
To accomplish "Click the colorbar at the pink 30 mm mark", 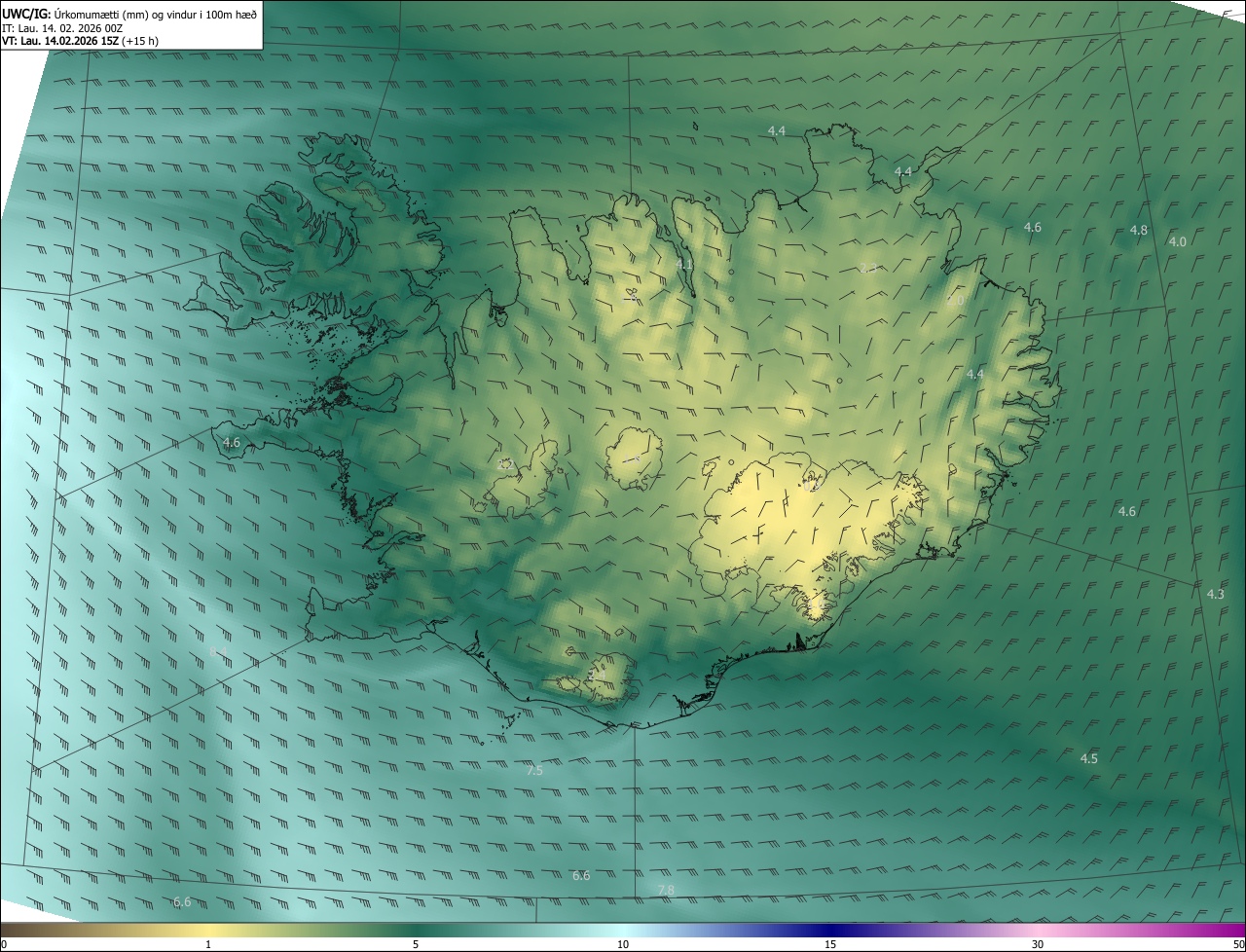I will coord(1038,931).
